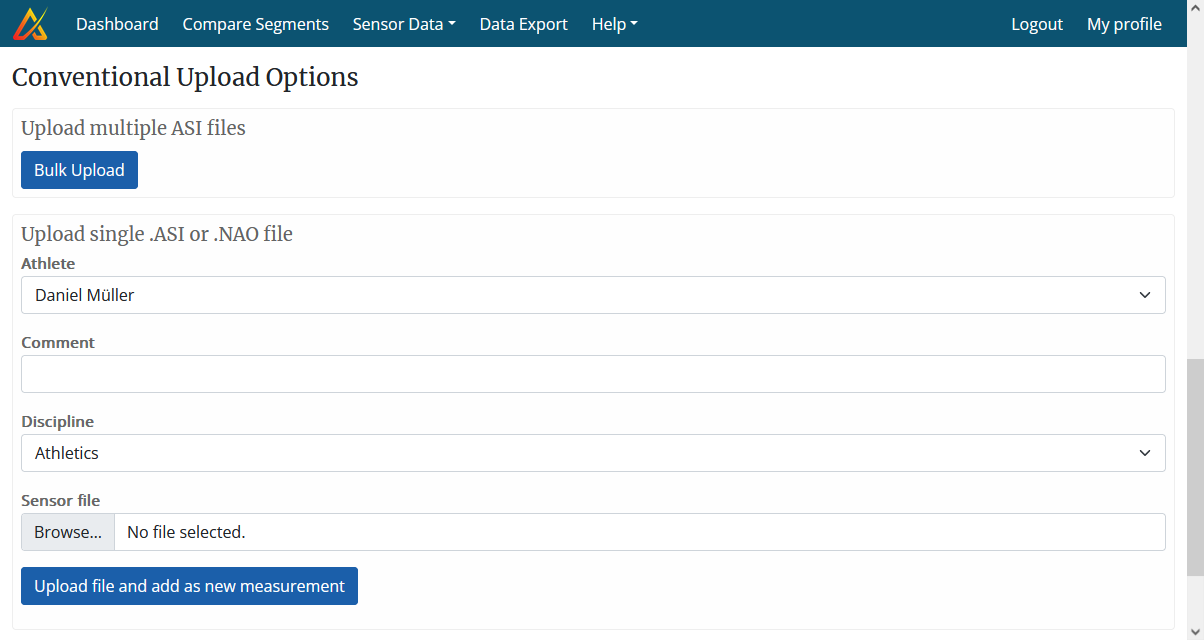Open the Compare Segments page
Image resolution: width=1204 pixels, height=640 pixels.
[x=255, y=23]
